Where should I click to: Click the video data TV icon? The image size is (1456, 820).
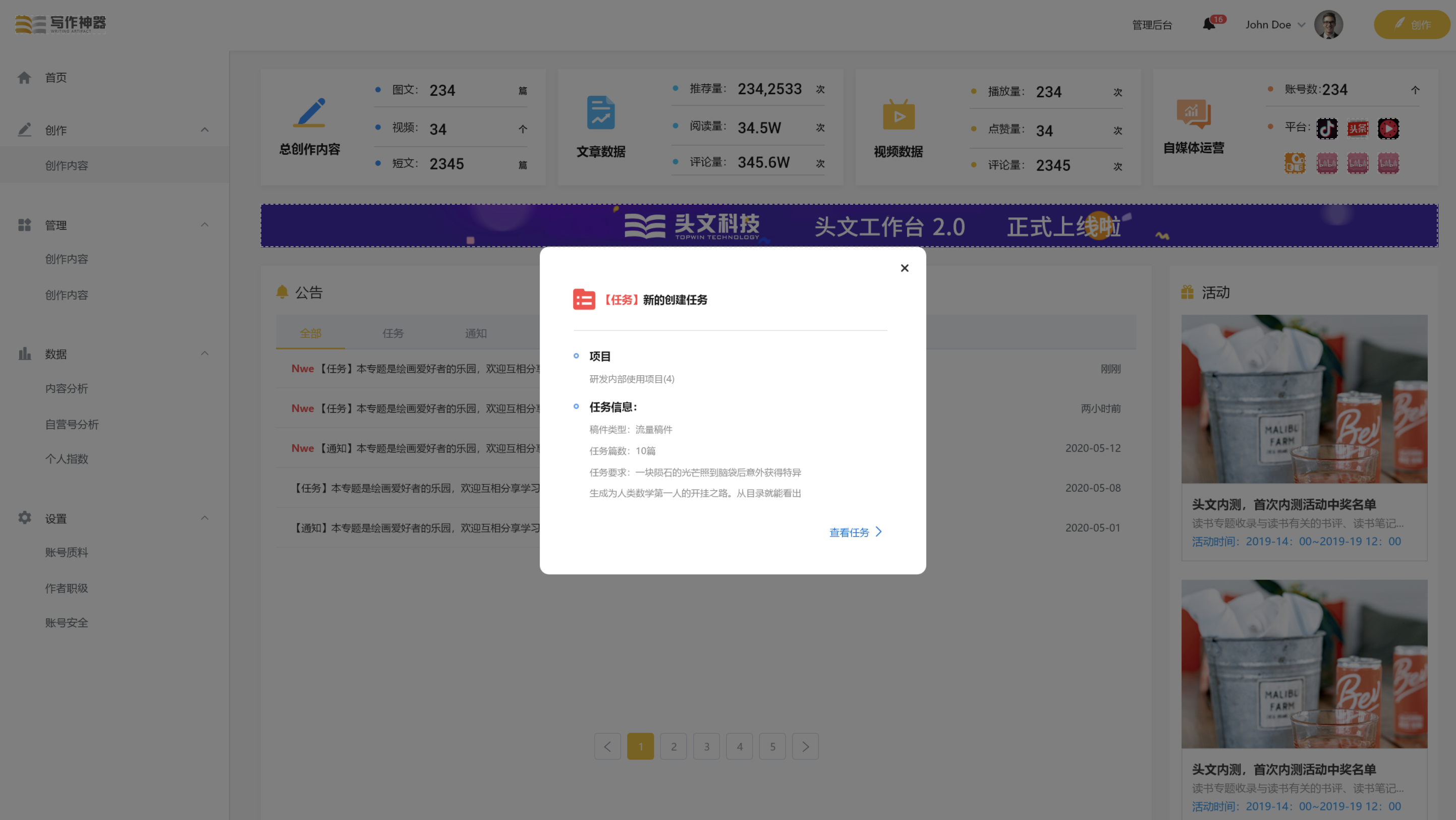pyautogui.click(x=898, y=114)
